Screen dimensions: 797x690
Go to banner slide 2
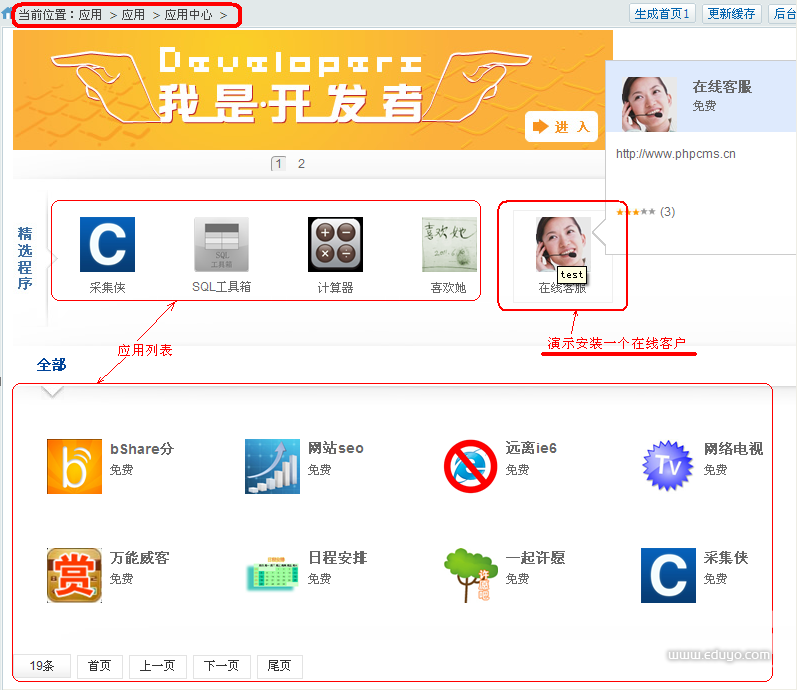click(301, 164)
